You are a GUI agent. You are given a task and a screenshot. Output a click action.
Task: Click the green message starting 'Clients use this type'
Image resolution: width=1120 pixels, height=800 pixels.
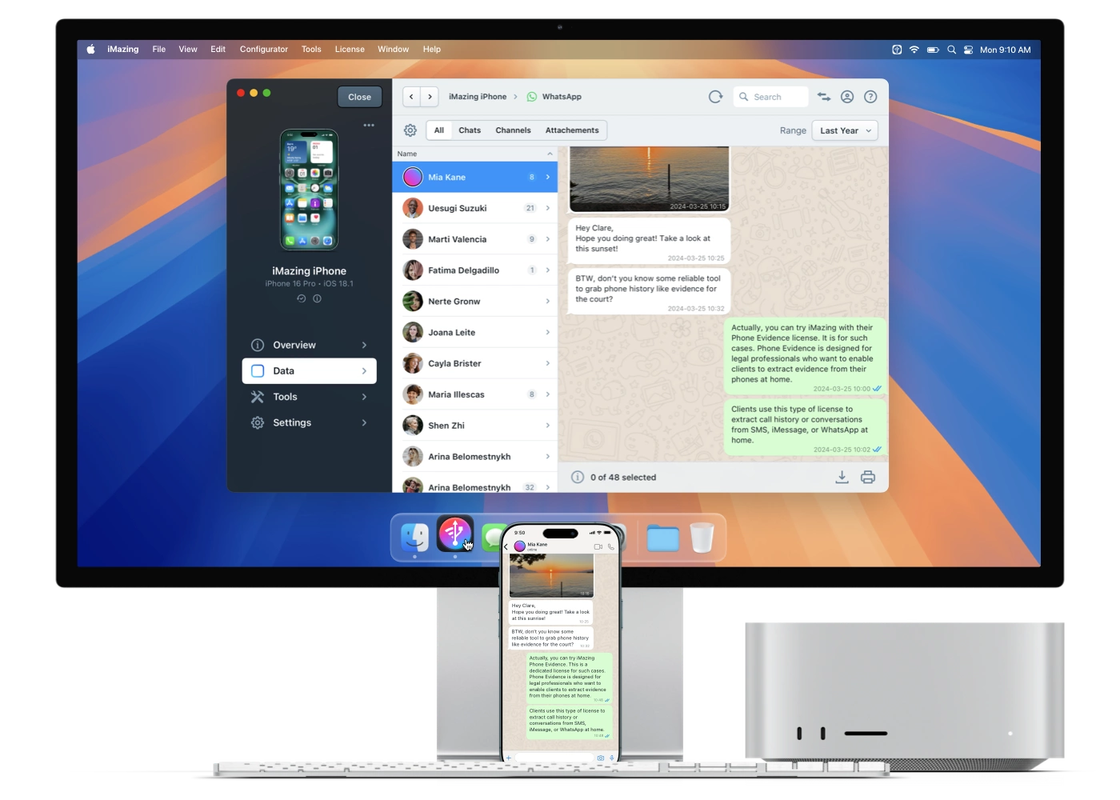coord(804,427)
